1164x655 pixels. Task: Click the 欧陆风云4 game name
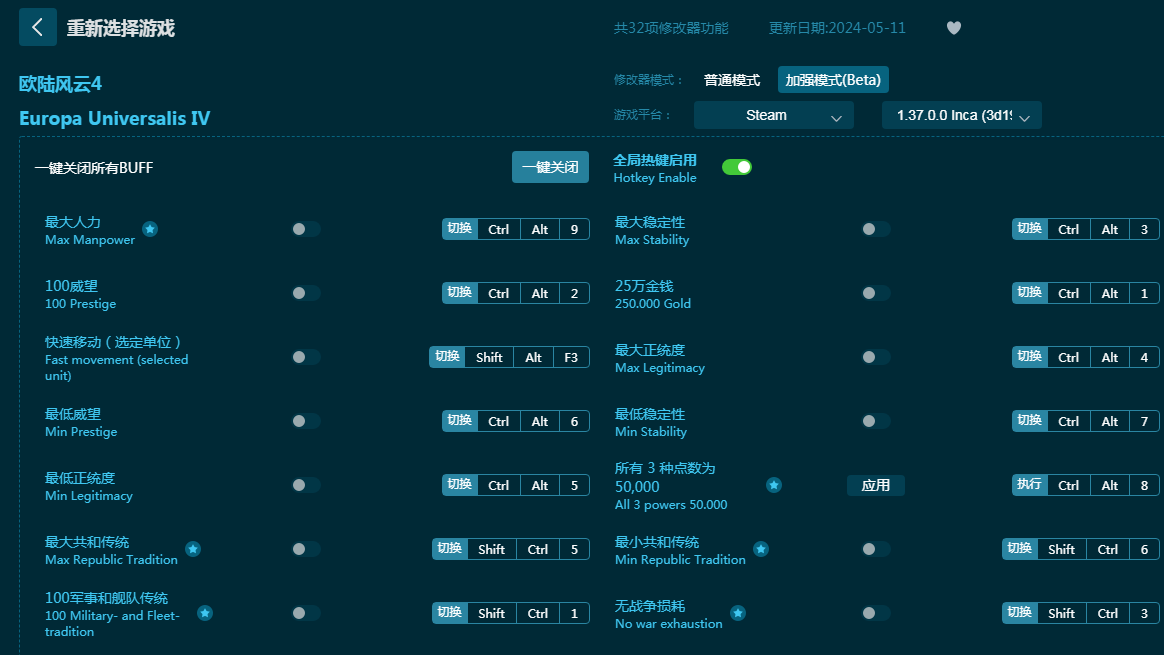tap(60, 84)
